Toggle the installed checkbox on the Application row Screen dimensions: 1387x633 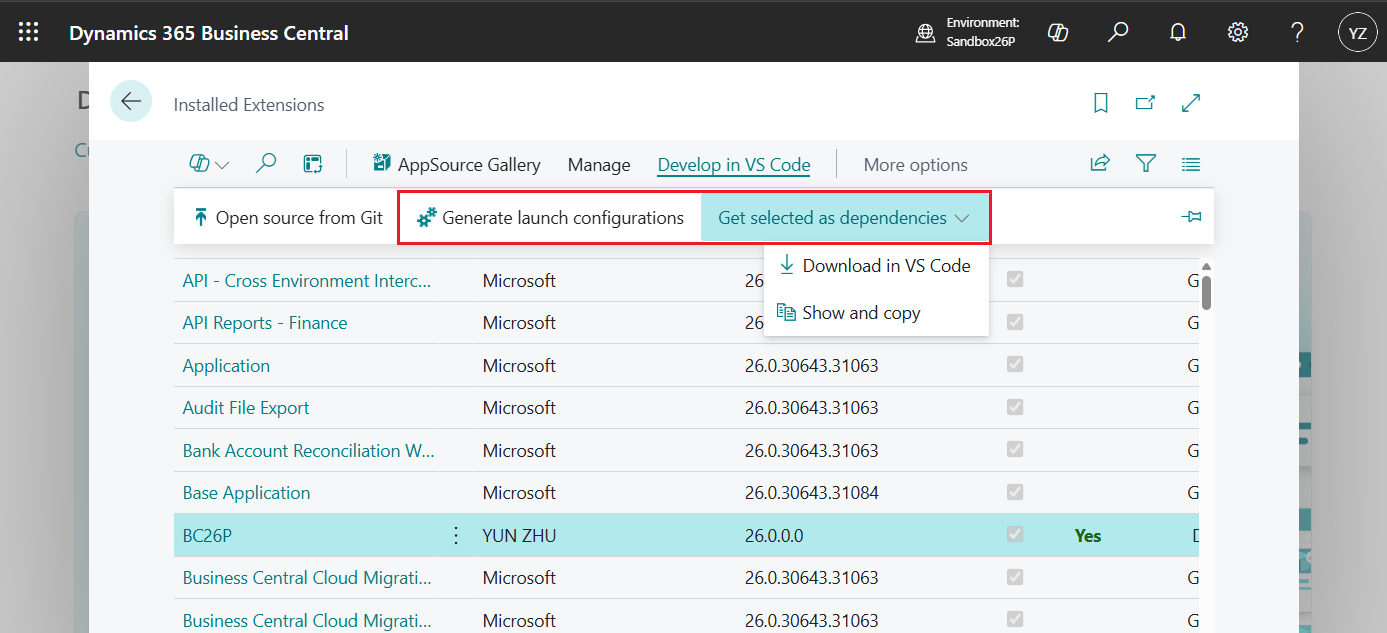click(1015, 364)
